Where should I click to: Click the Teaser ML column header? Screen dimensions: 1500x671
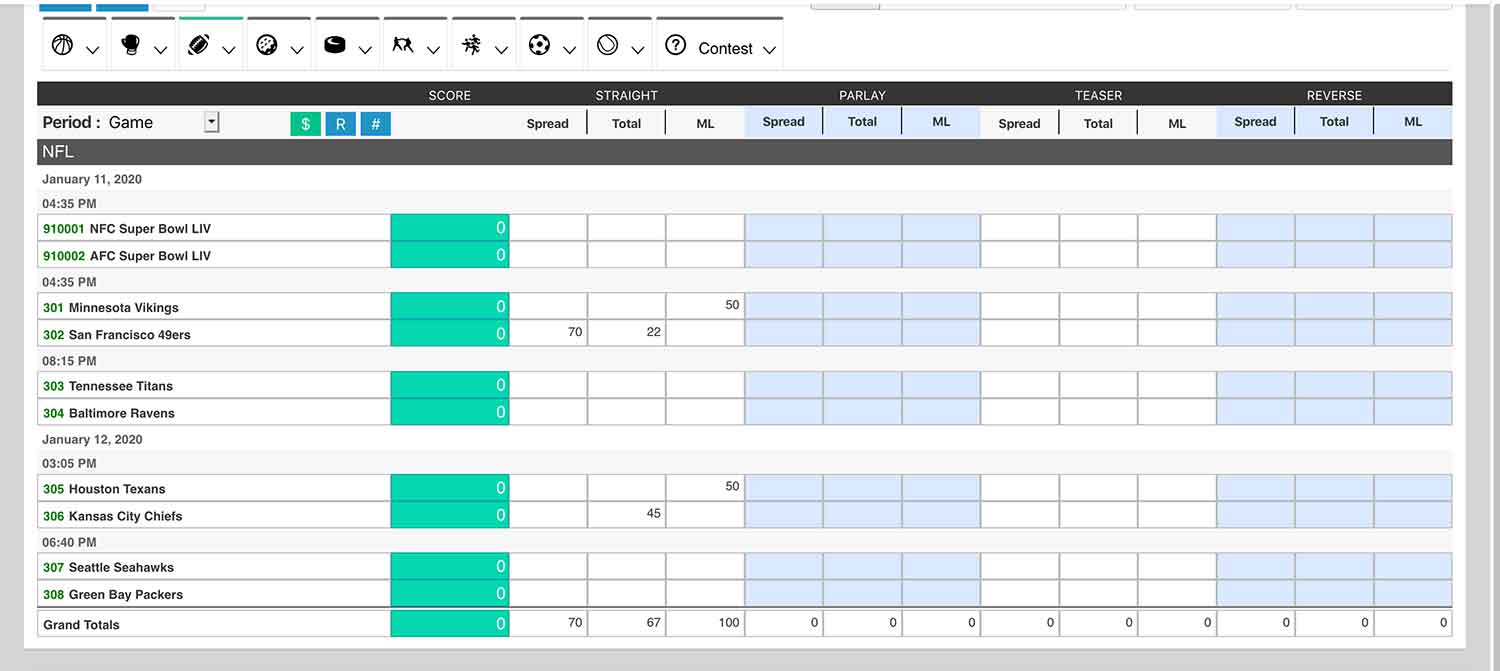coord(1177,123)
